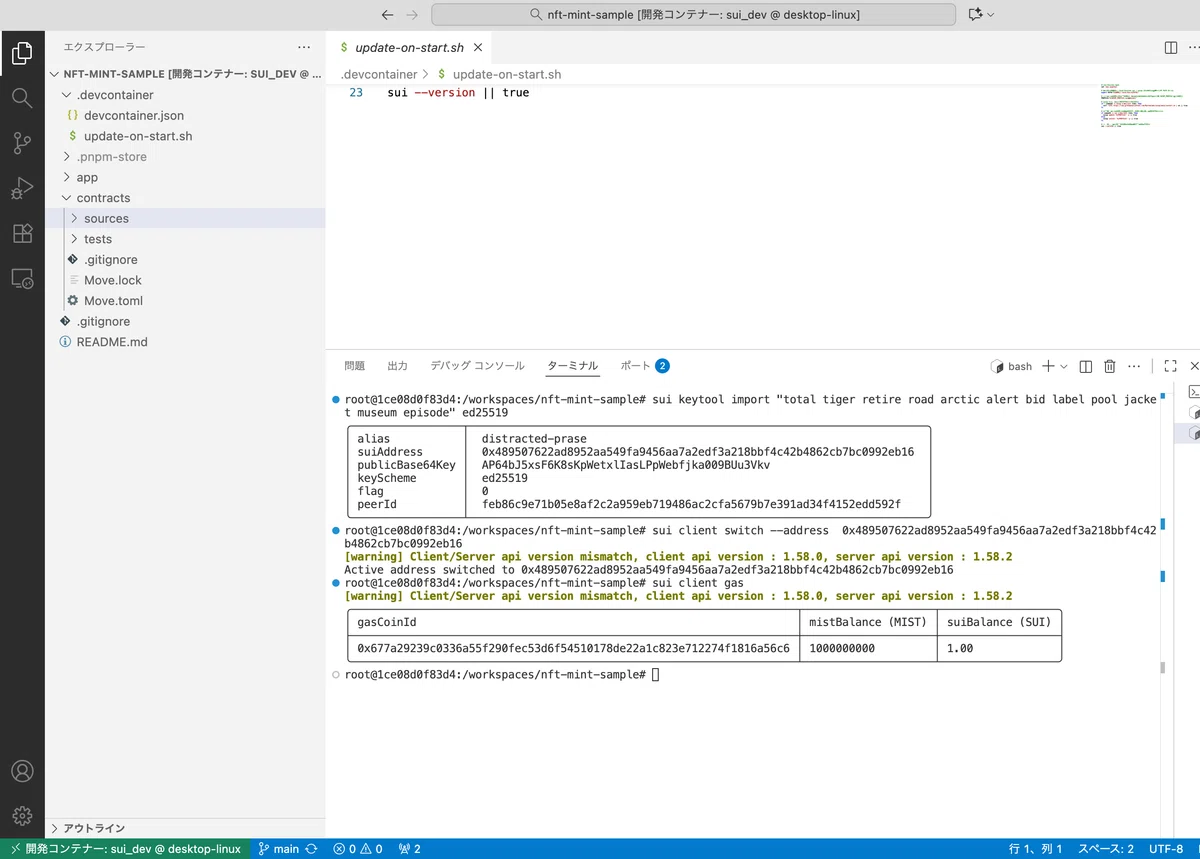Open the Copilot chat icon in title bar
This screenshot has width=1200, height=859.
coord(975,15)
